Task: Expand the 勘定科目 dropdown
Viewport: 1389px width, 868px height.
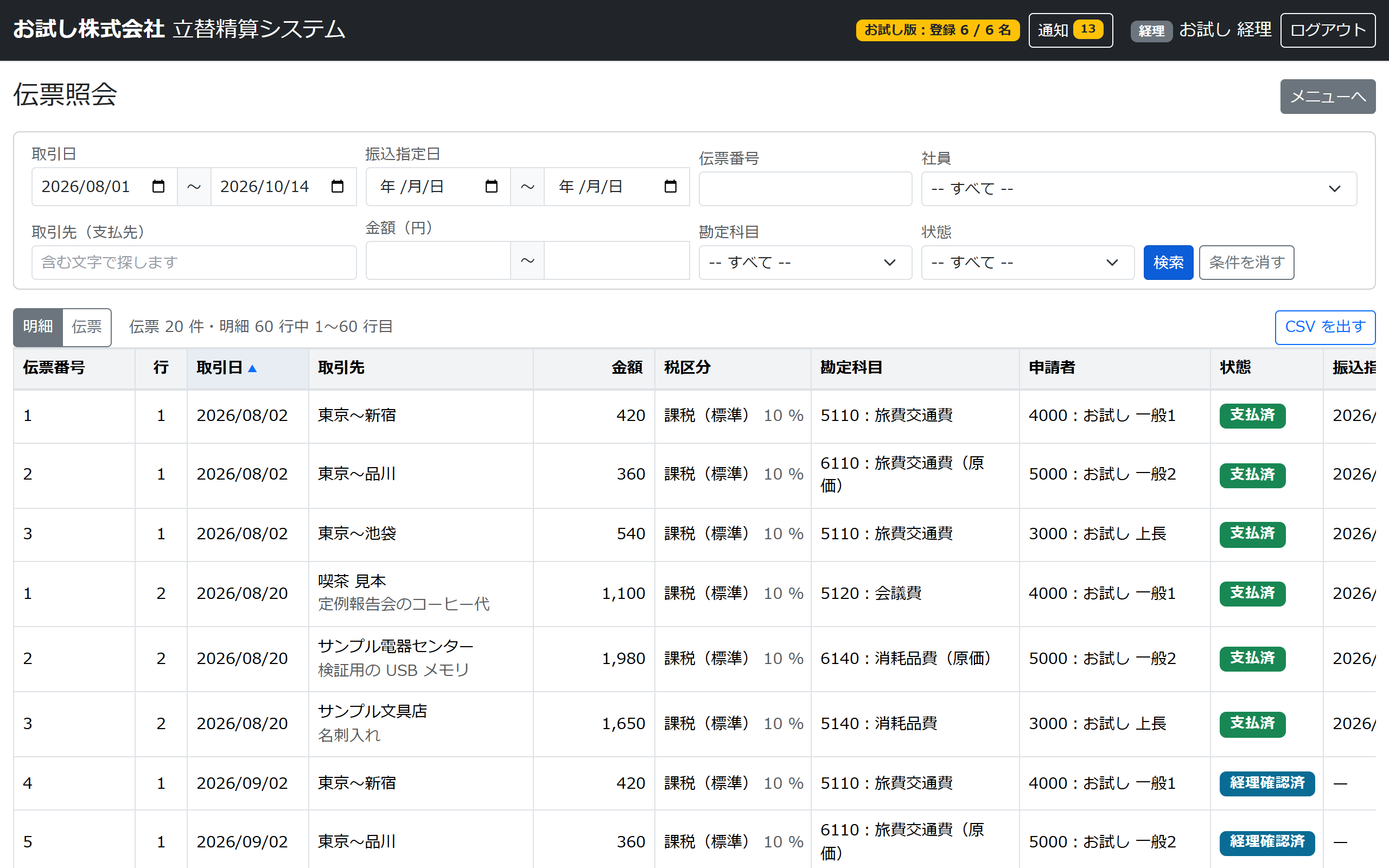Action: point(805,263)
